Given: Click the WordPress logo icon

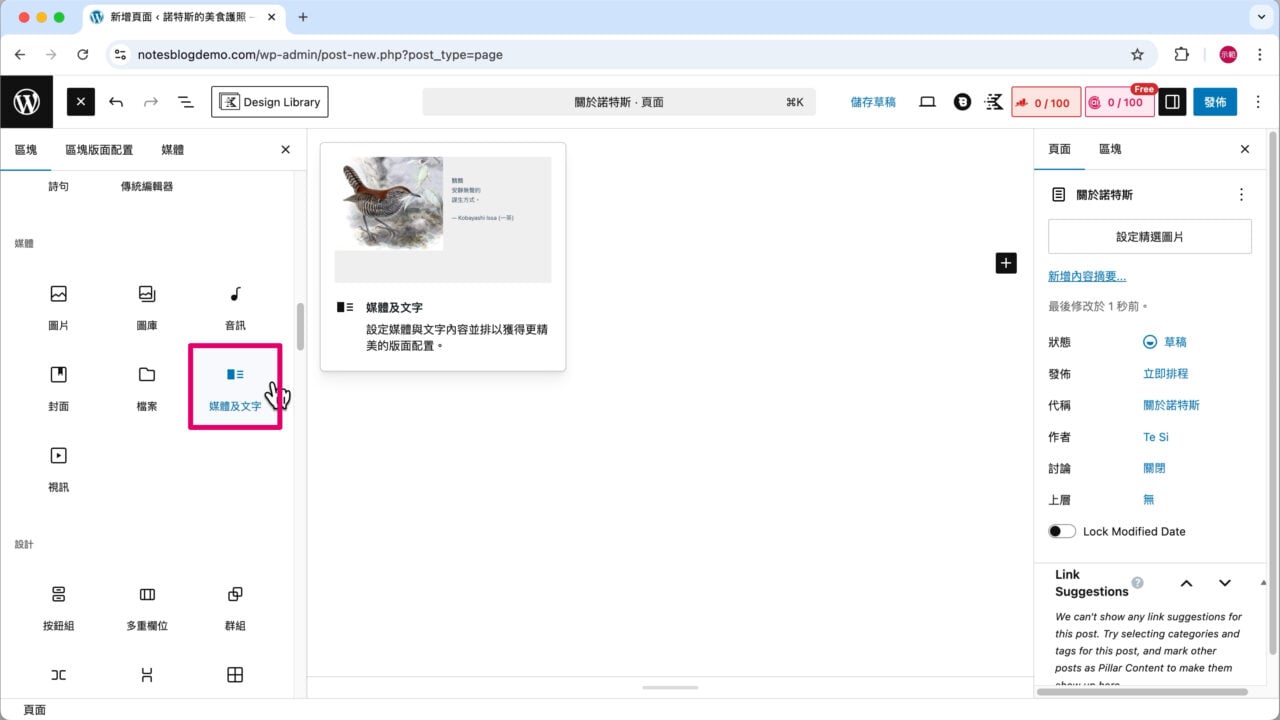Looking at the screenshot, I should [26, 101].
